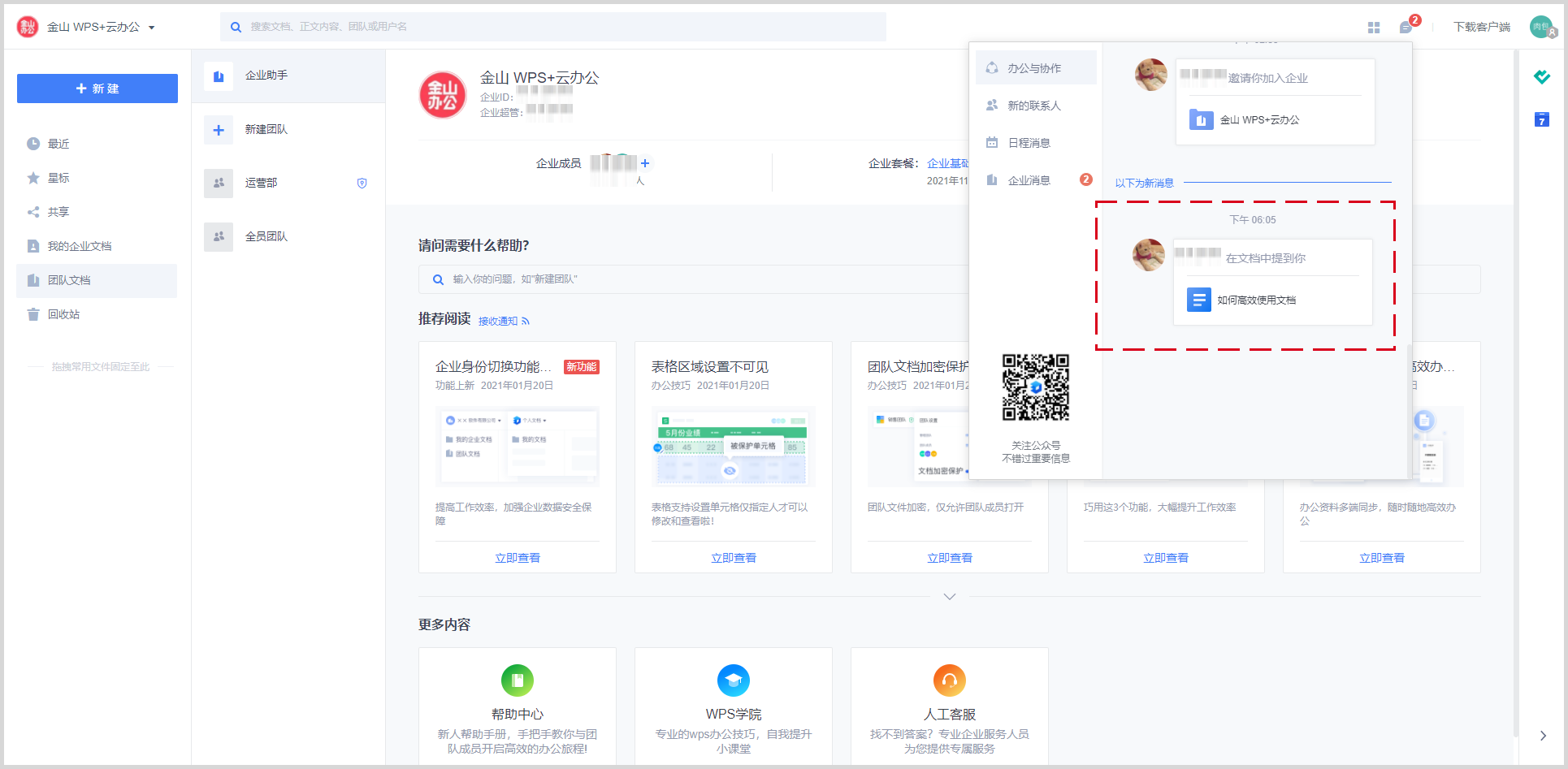Click the page vertical scrollbar
The height and width of the screenshot is (769, 1568).
point(1516,394)
